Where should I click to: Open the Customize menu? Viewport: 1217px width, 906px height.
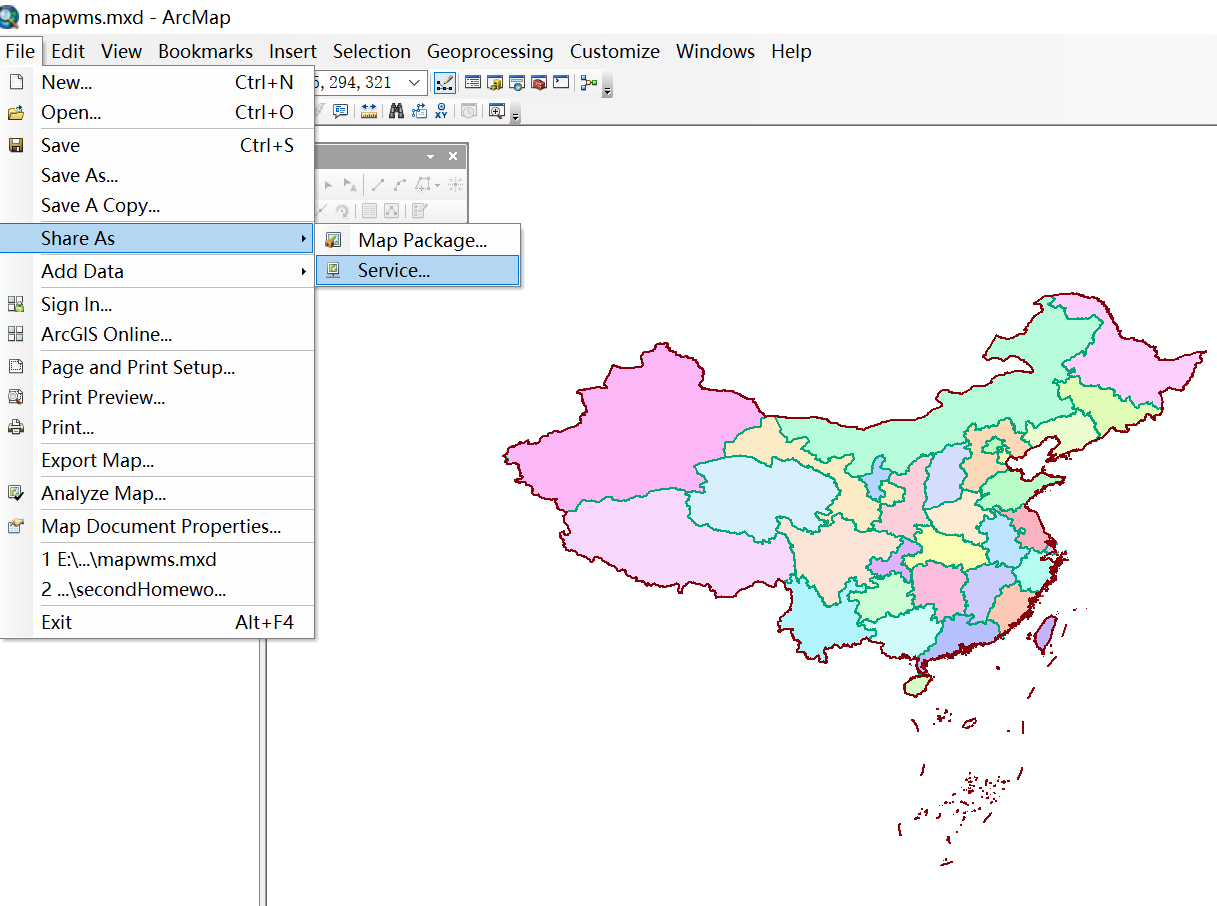(x=615, y=51)
